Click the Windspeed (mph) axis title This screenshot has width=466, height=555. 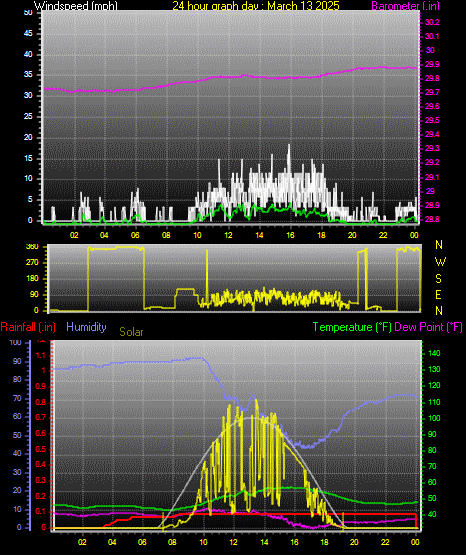pyautogui.click(x=75, y=5)
